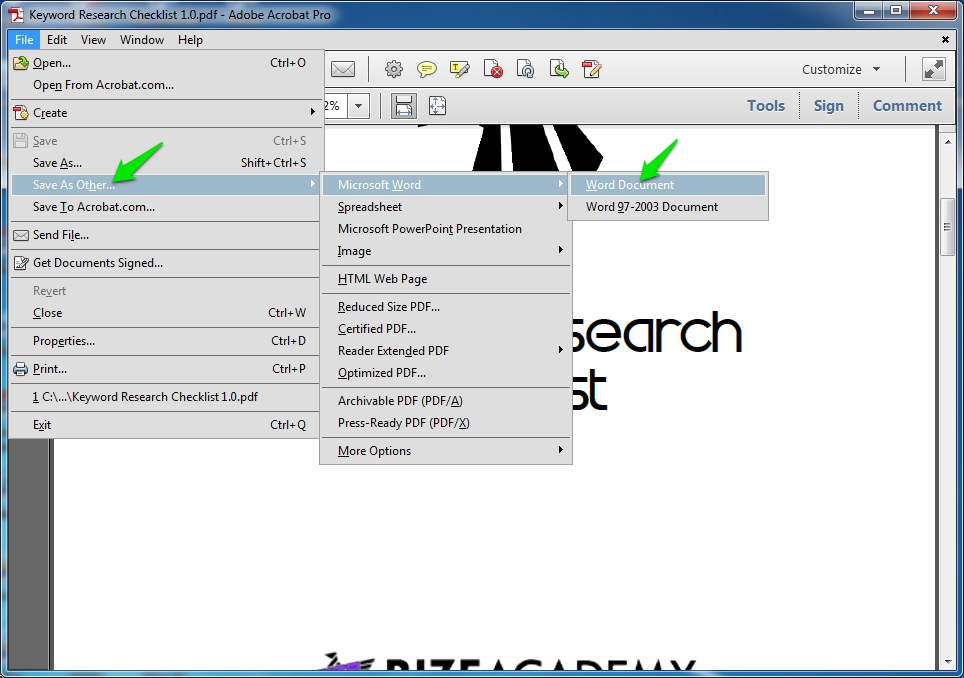
Task: Select Word Document from the submenu
Action: pyautogui.click(x=628, y=184)
